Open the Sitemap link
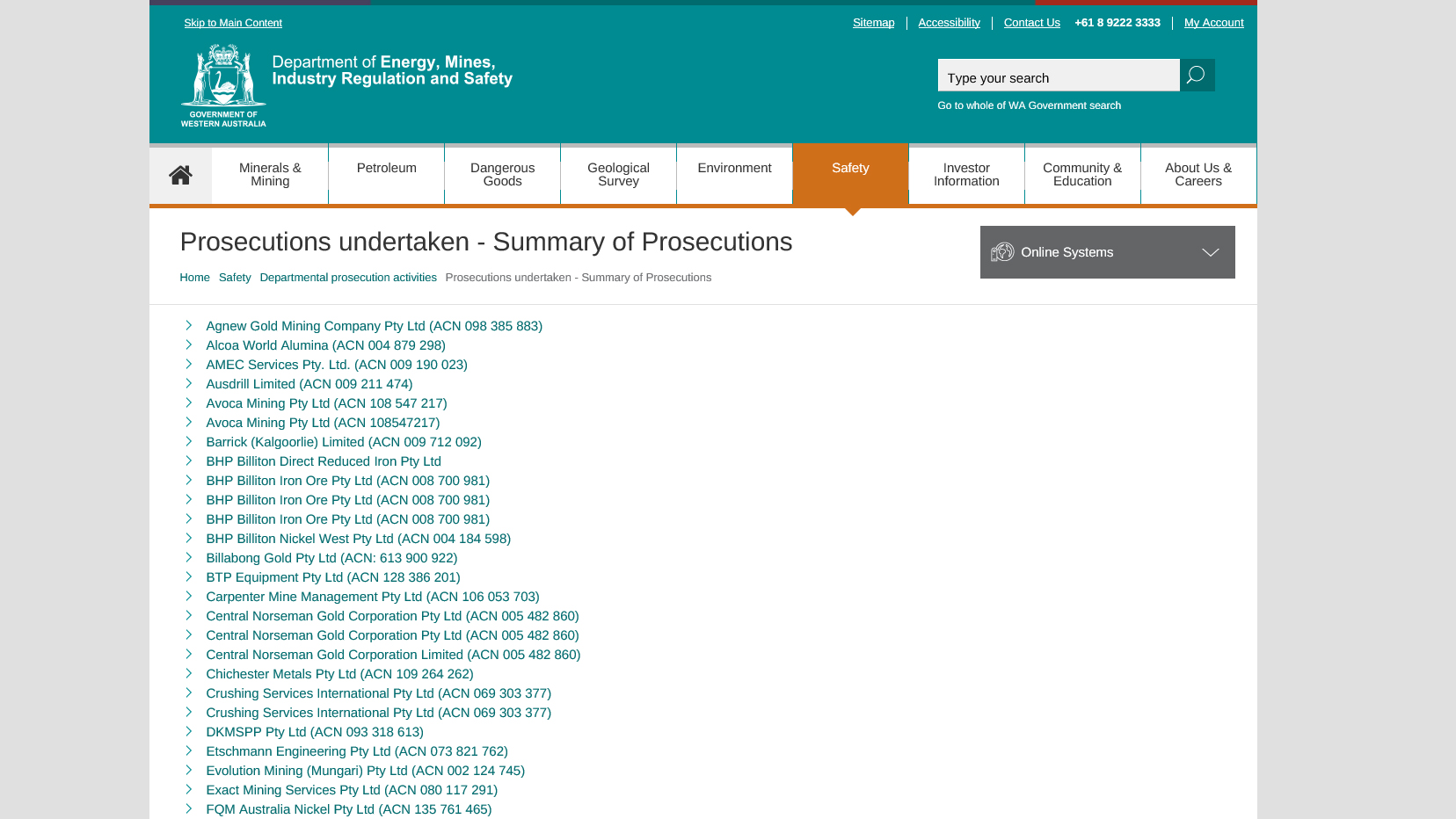 (x=873, y=23)
